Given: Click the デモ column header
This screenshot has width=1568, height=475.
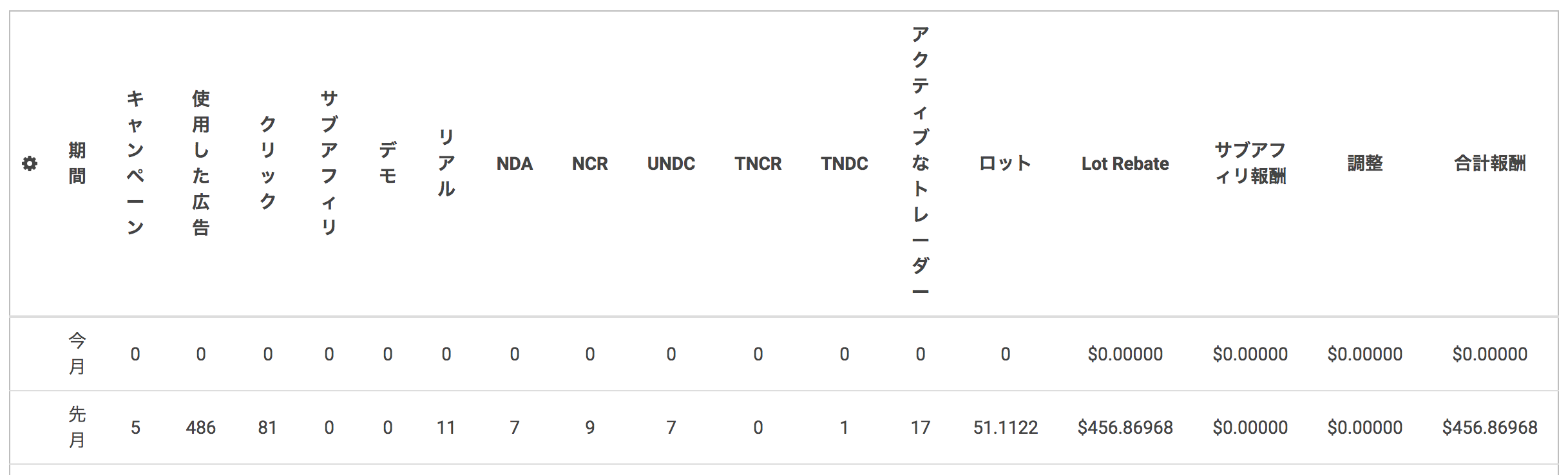Looking at the screenshot, I should pos(388,163).
